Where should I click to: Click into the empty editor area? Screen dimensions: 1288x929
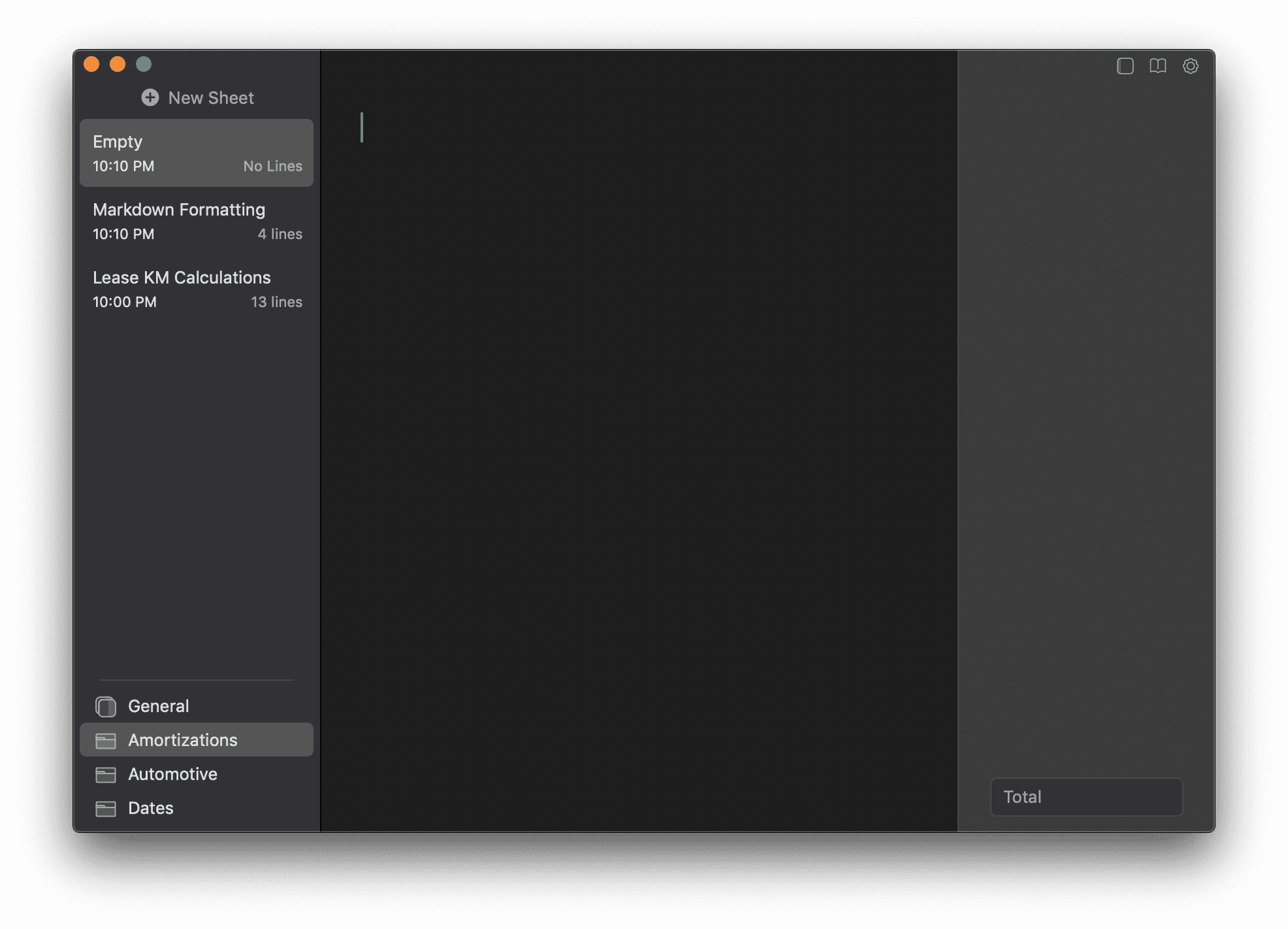click(x=639, y=440)
